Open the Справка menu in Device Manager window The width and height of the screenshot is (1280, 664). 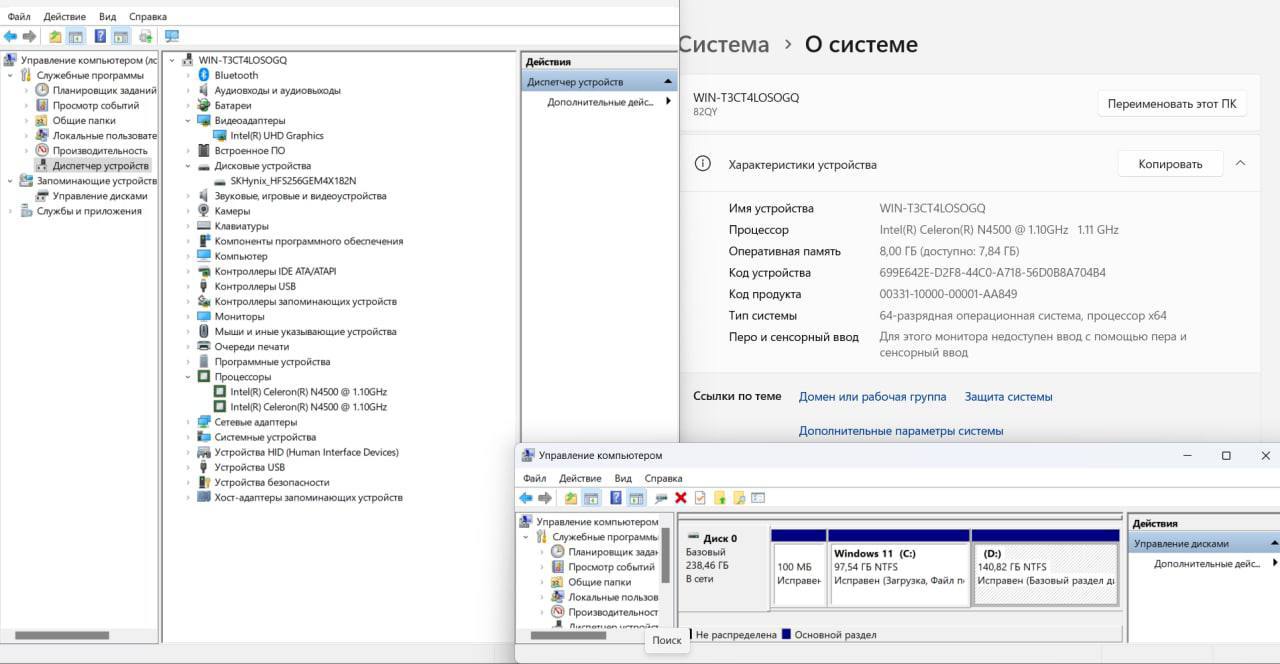(x=148, y=17)
